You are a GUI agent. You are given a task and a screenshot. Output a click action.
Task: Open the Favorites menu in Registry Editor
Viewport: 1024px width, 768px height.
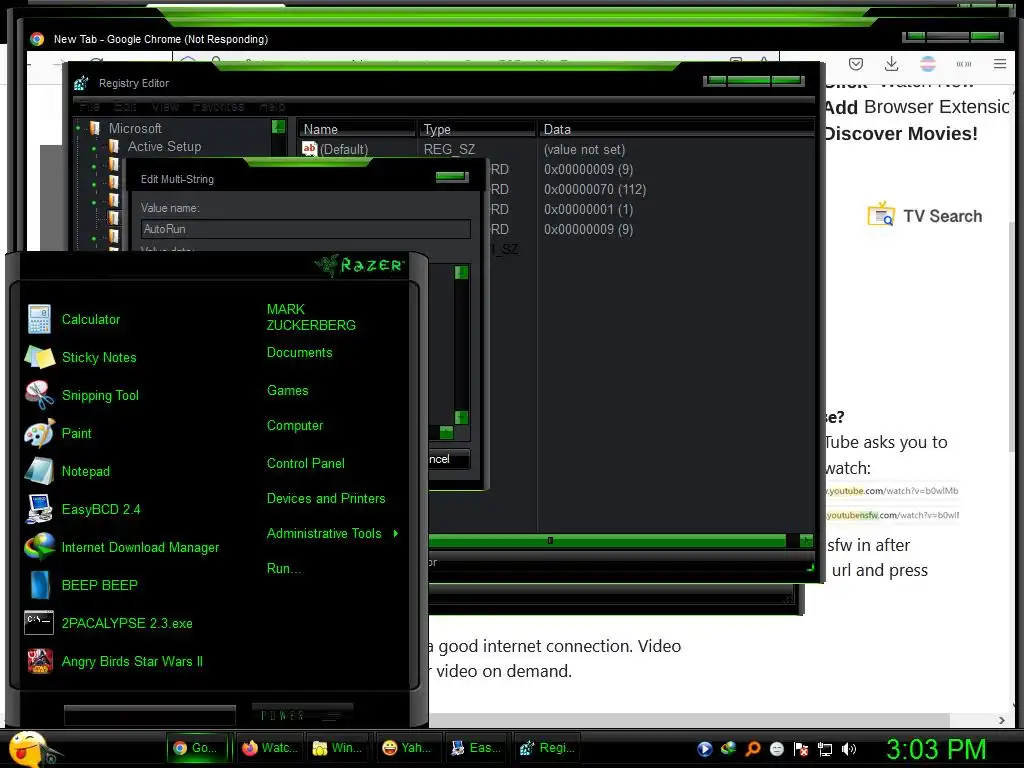click(218, 106)
